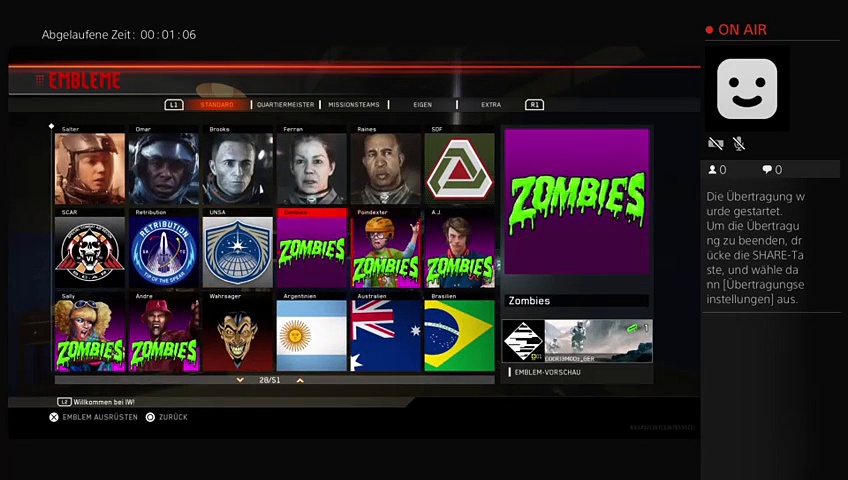Pick the SCAR skull emblem

(90, 252)
